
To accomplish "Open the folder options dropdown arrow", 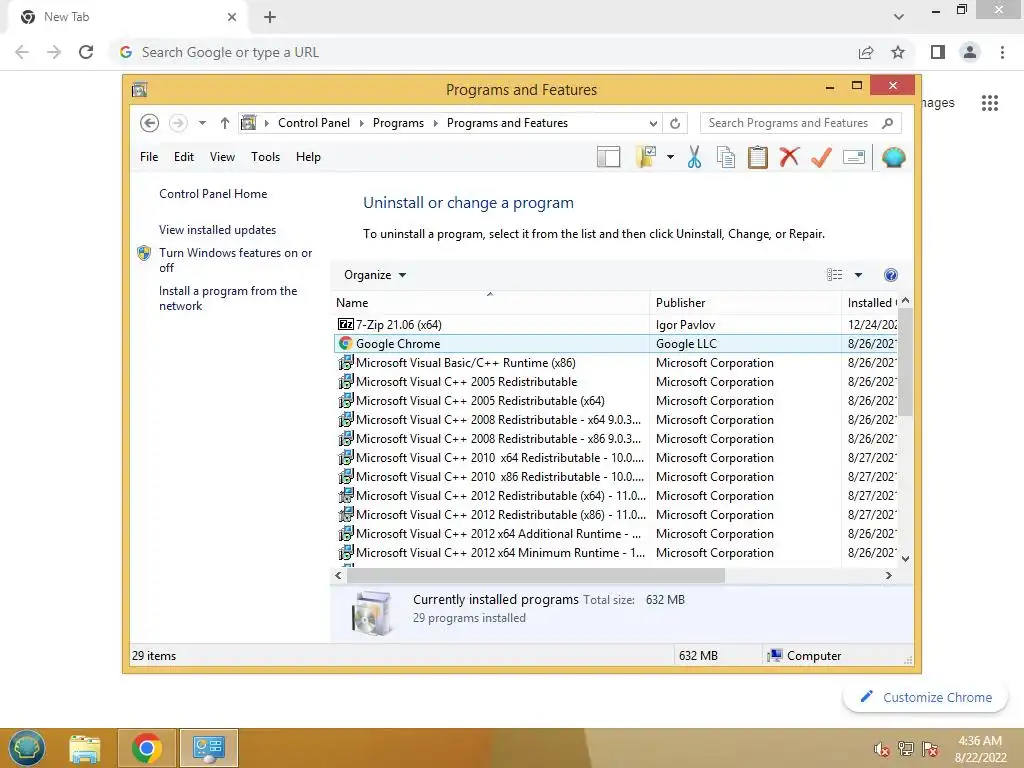I will [x=670, y=157].
